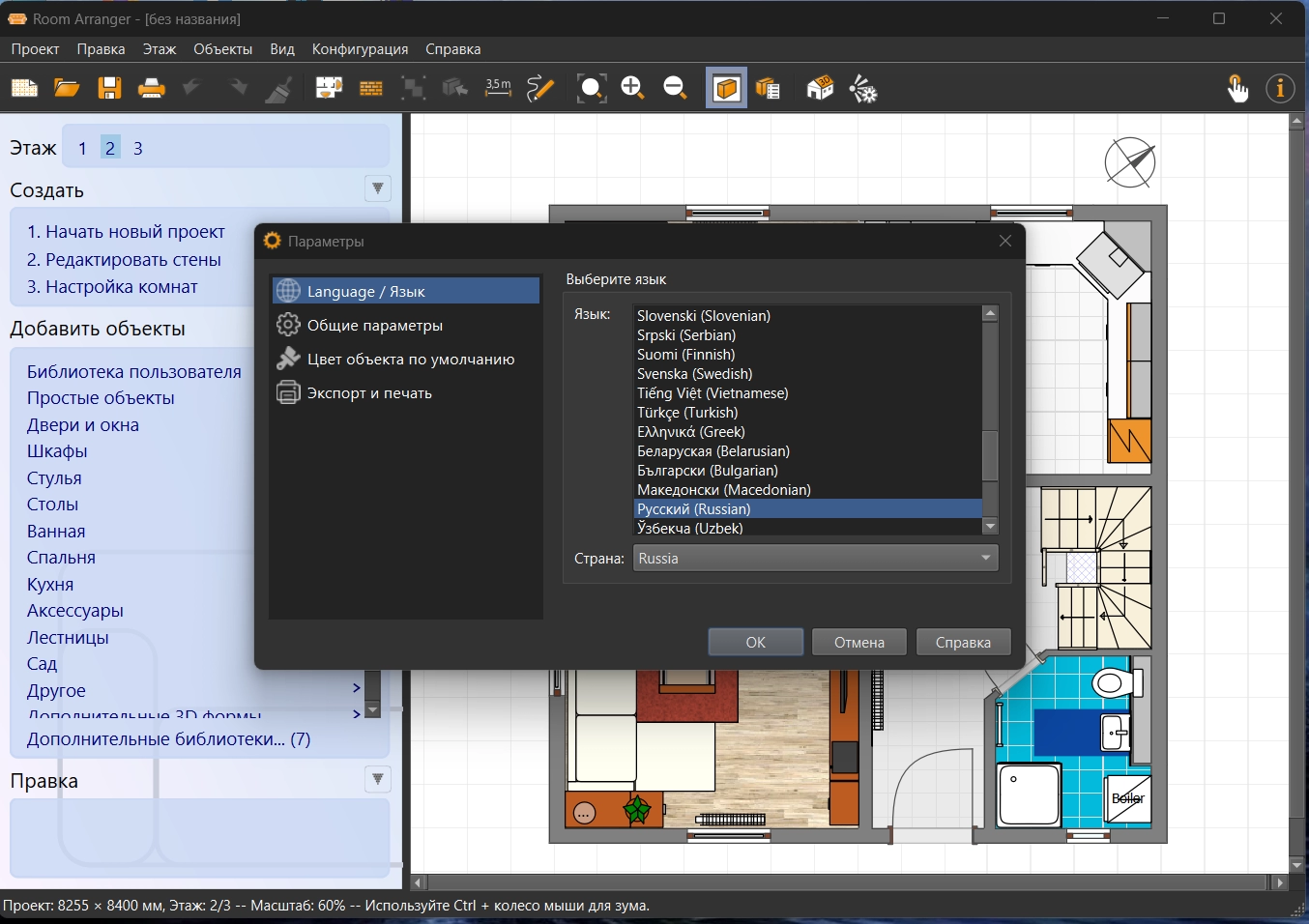The image size is (1309, 924).
Task: Collapse the Создать section arrow
Action: pyautogui.click(x=377, y=188)
